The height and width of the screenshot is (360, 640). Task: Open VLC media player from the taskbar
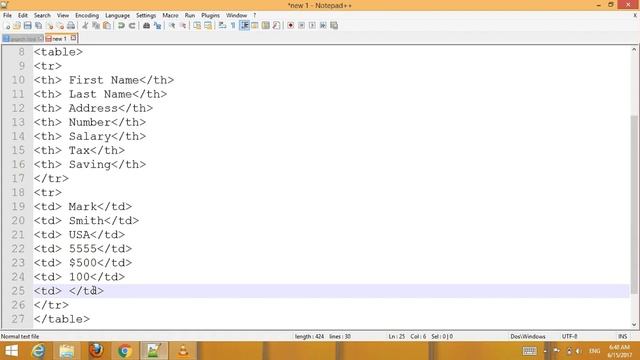click(183, 351)
